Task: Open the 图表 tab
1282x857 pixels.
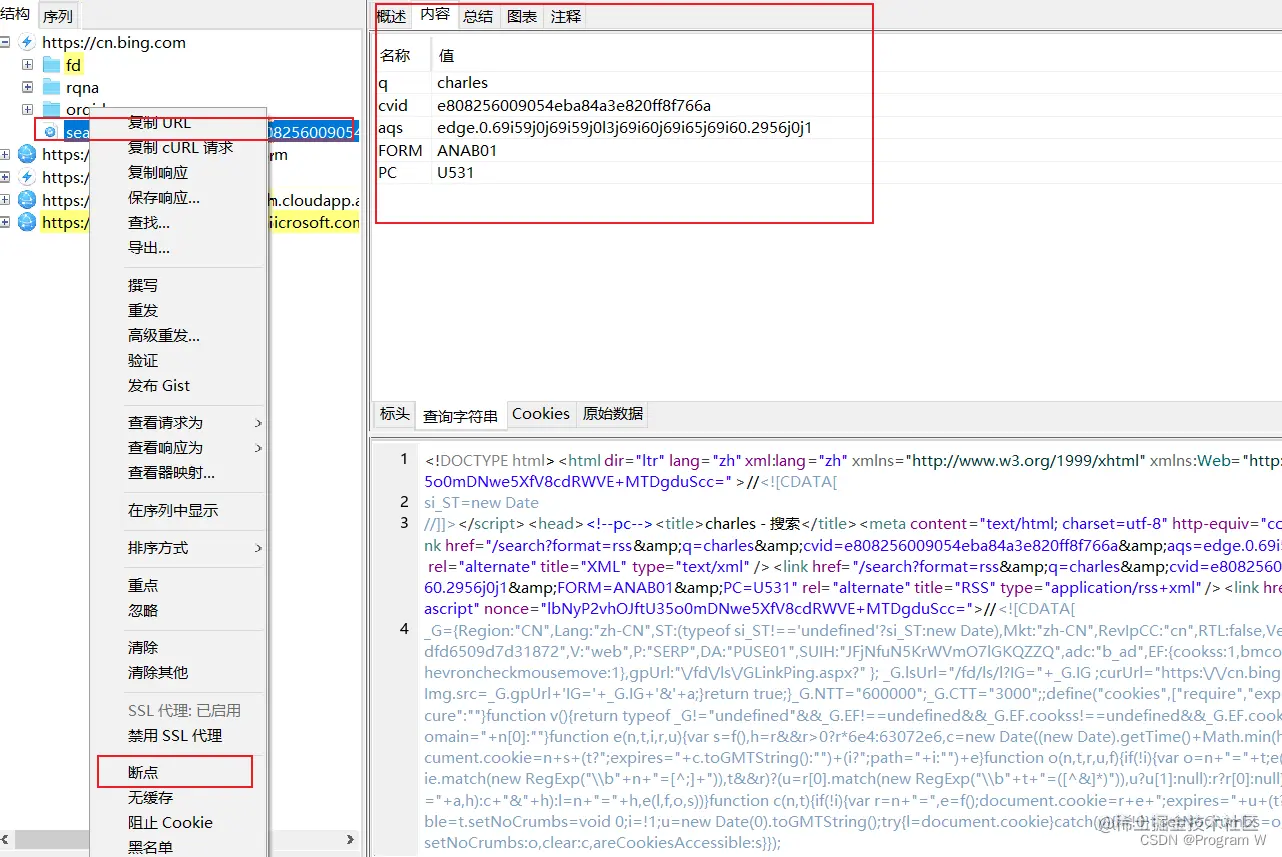Action: tap(522, 17)
